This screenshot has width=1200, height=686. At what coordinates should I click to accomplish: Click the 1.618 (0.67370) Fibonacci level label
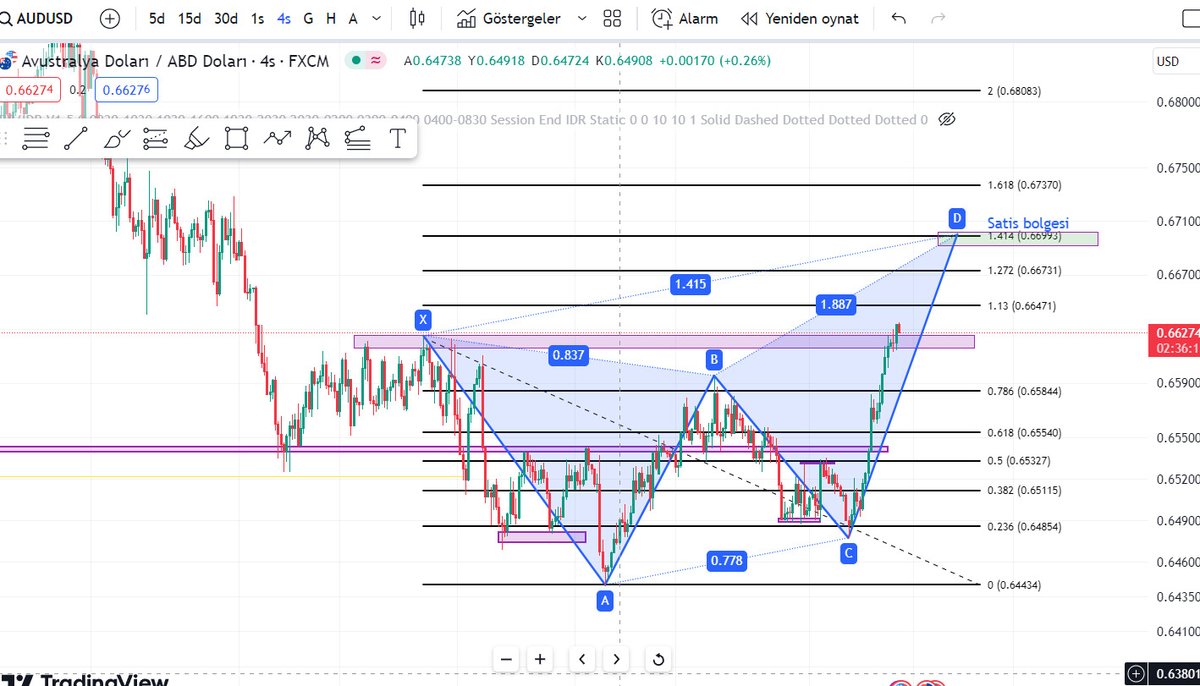(x=1024, y=186)
